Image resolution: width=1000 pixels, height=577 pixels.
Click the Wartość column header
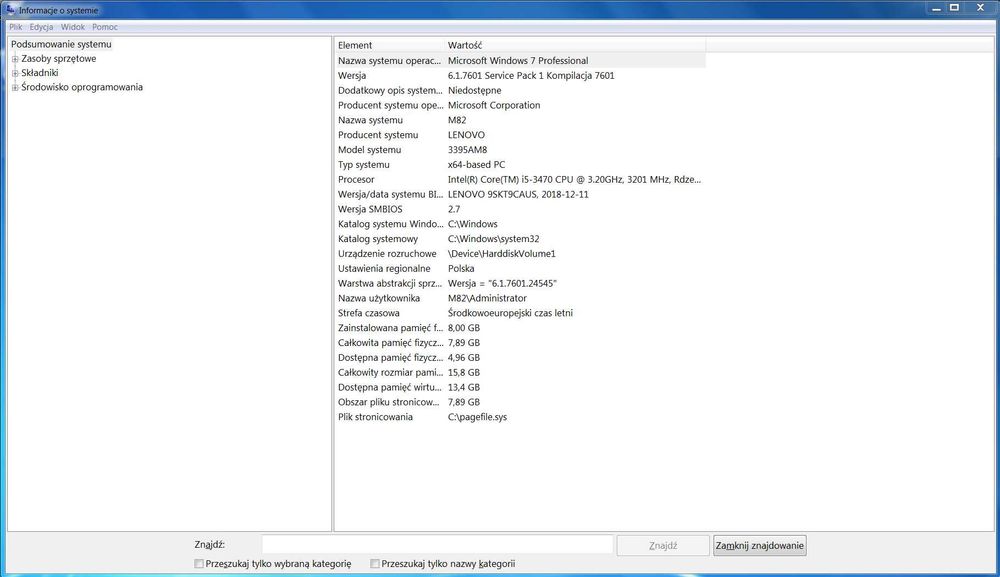[575, 45]
